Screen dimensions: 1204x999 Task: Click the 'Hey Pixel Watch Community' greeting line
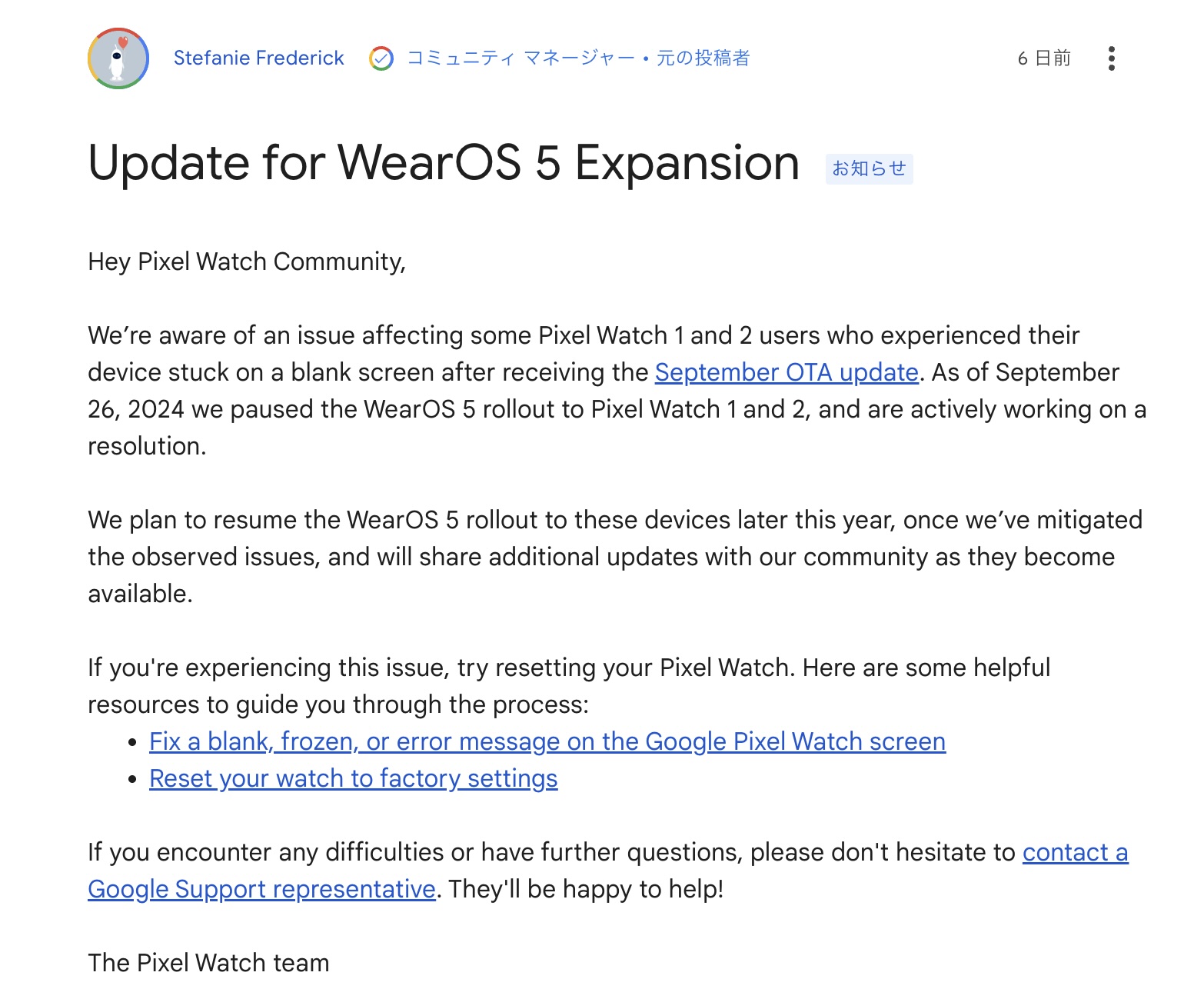pyautogui.click(x=247, y=262)
